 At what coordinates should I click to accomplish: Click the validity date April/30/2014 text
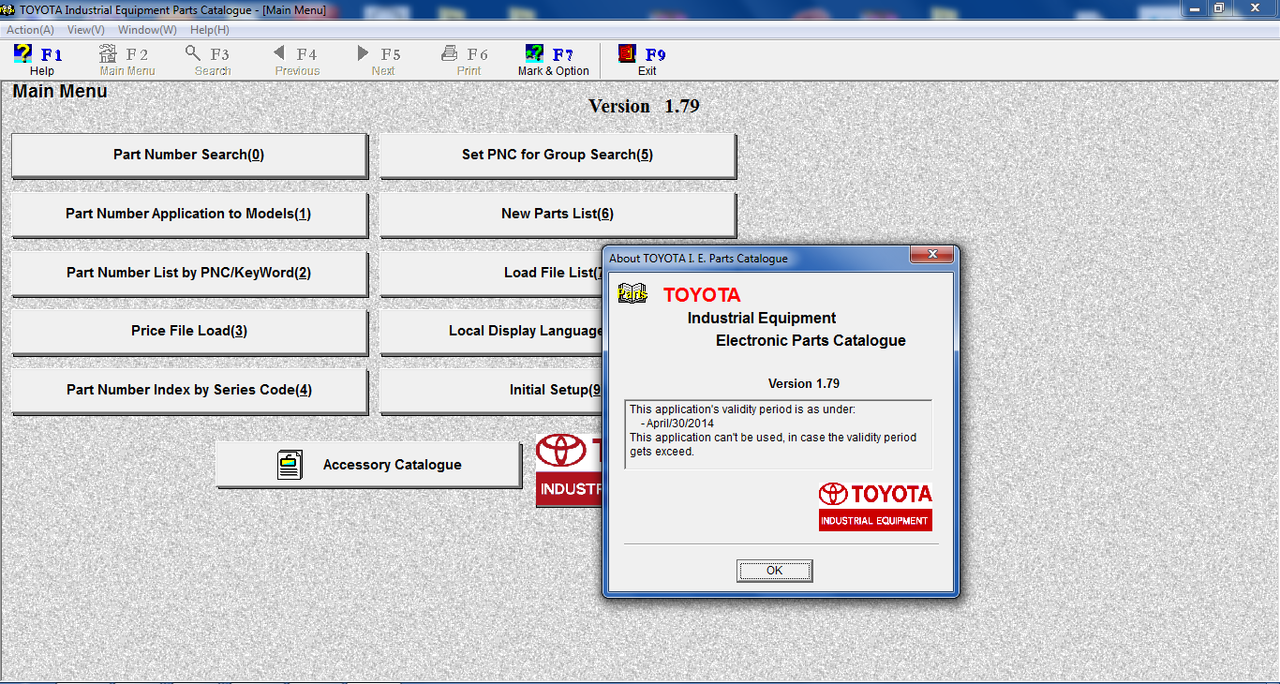click(680, 423)
